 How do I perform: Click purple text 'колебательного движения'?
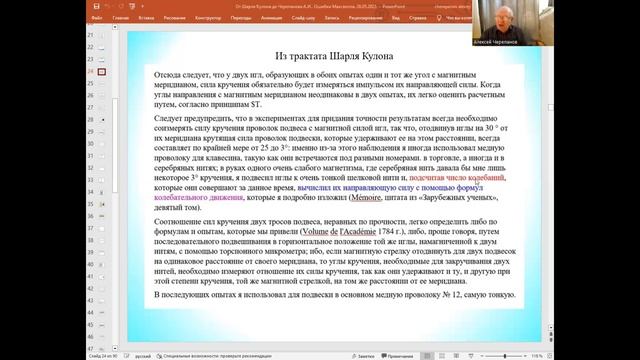tap(198, 198)
